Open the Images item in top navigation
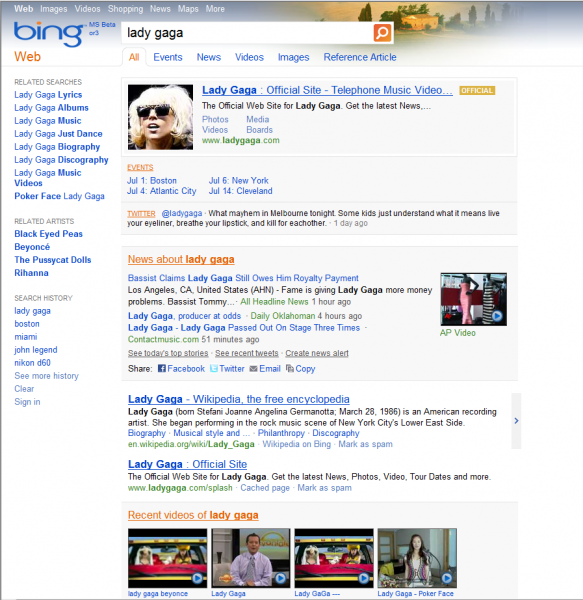583x600 pixels. click(x=54, y=9)
